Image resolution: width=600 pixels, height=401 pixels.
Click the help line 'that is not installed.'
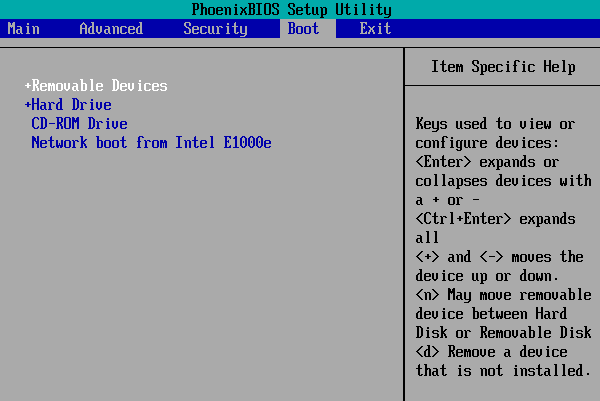[504, 370]
